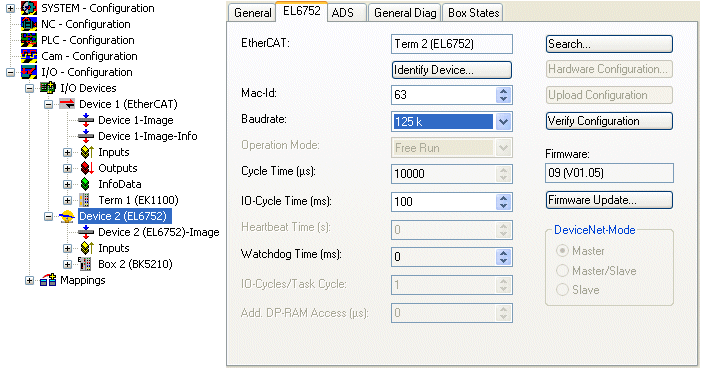Collapse the Device 2 (EL6752) node
This screenshot has height=370, width=702.
tap(48, 216)
